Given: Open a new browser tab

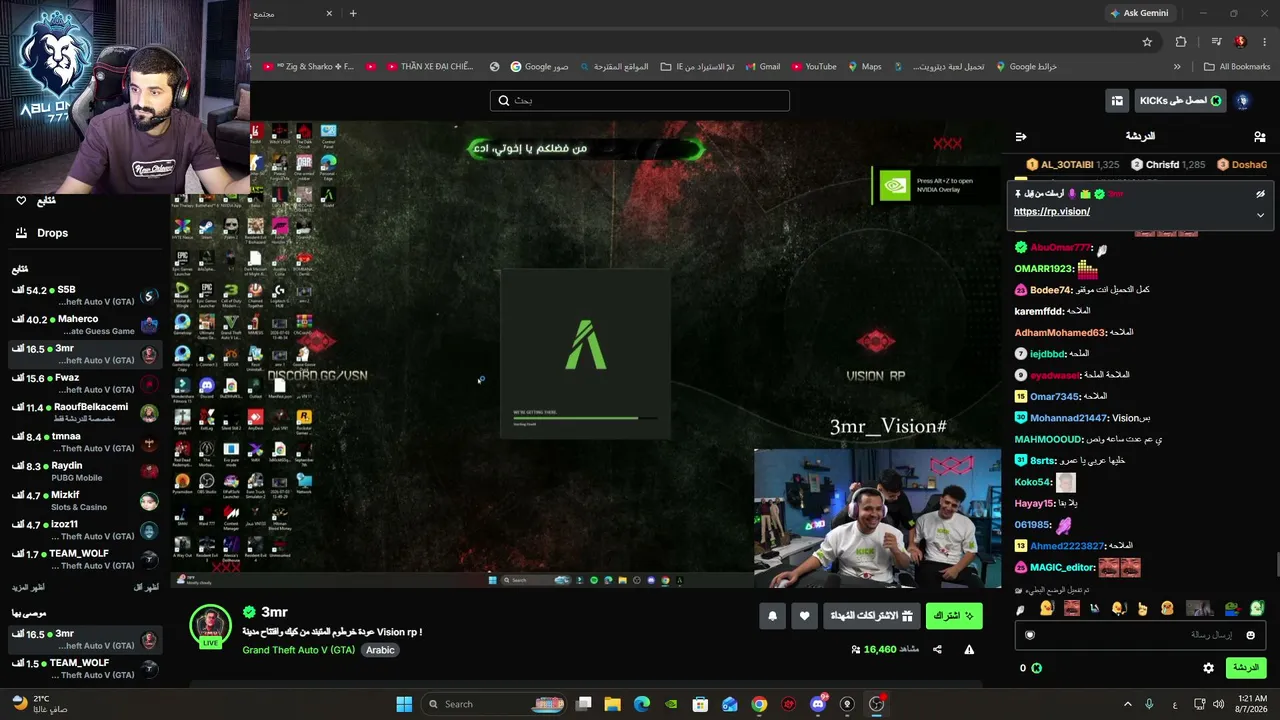Looking at the screenshot, I should (353, 13).
